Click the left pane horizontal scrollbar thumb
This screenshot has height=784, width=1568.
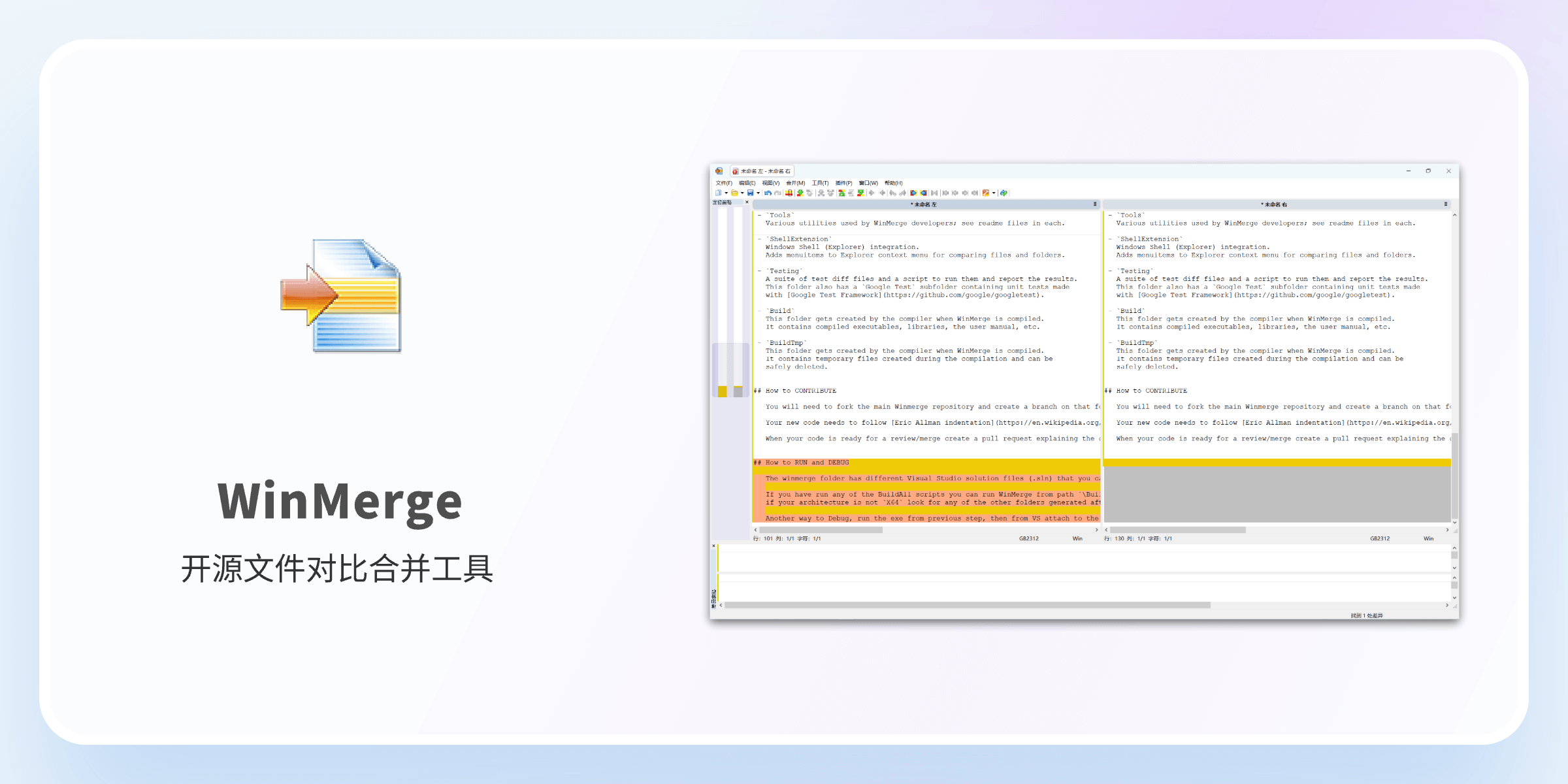pos(821,530)
